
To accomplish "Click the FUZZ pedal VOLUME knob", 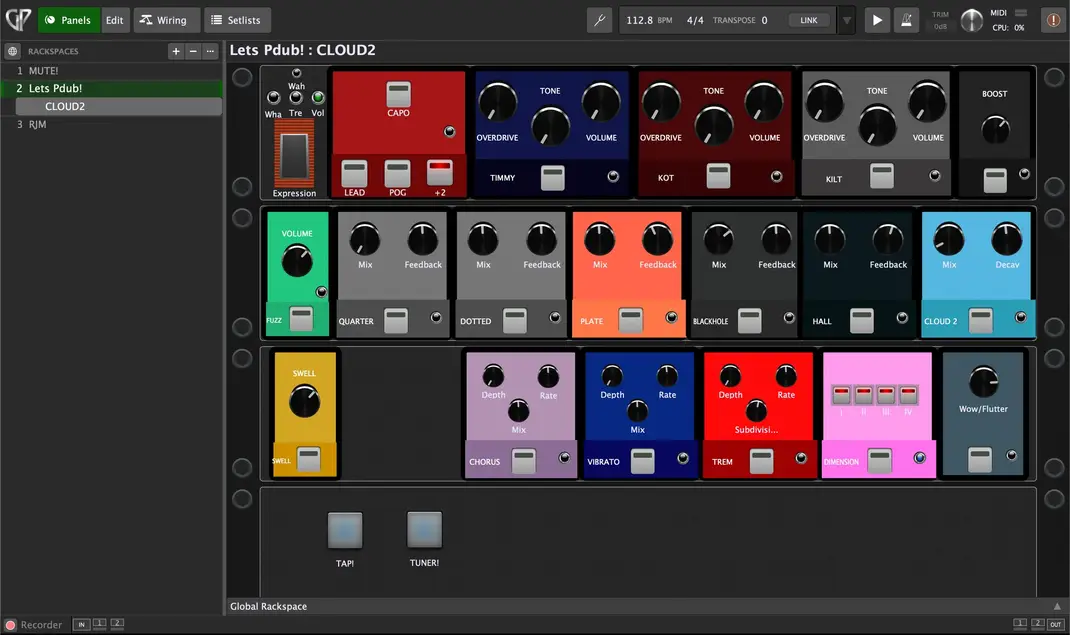I will (297, 261).
